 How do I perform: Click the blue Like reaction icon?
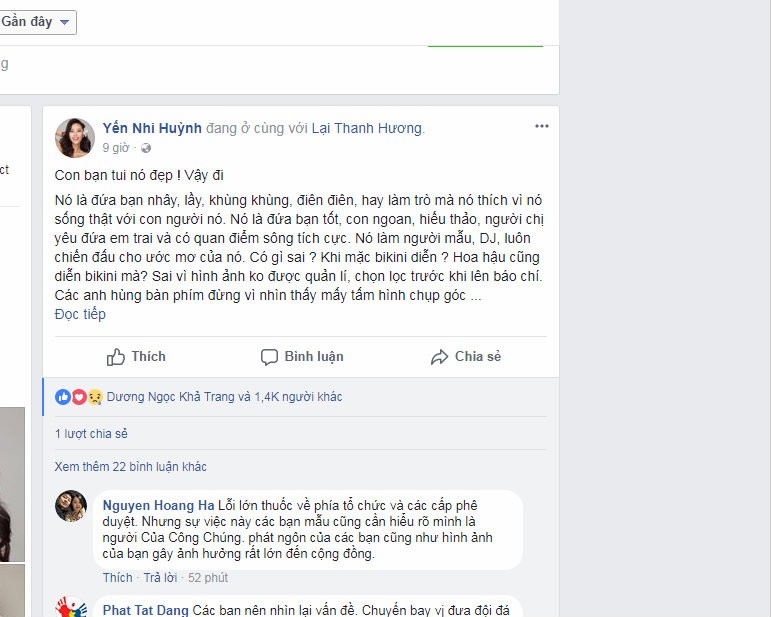pos(63,397)
